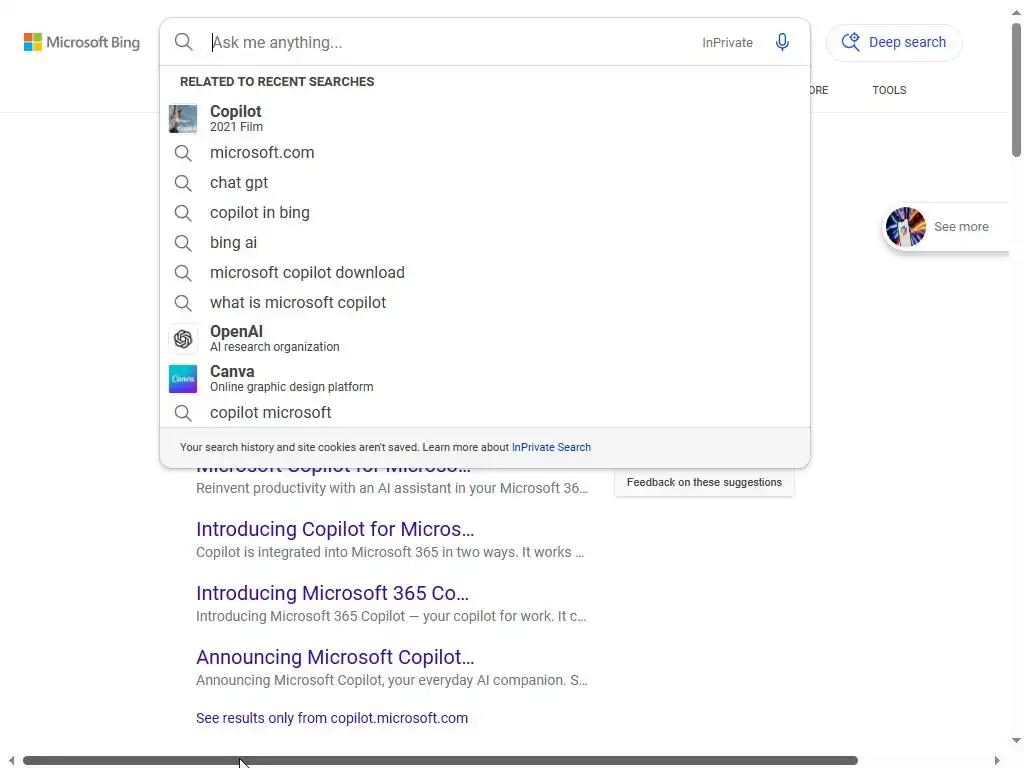Click magnifier icon beside bing ai
The height and width of the screenshot is (768, 1024).
(x=183, y=244)
